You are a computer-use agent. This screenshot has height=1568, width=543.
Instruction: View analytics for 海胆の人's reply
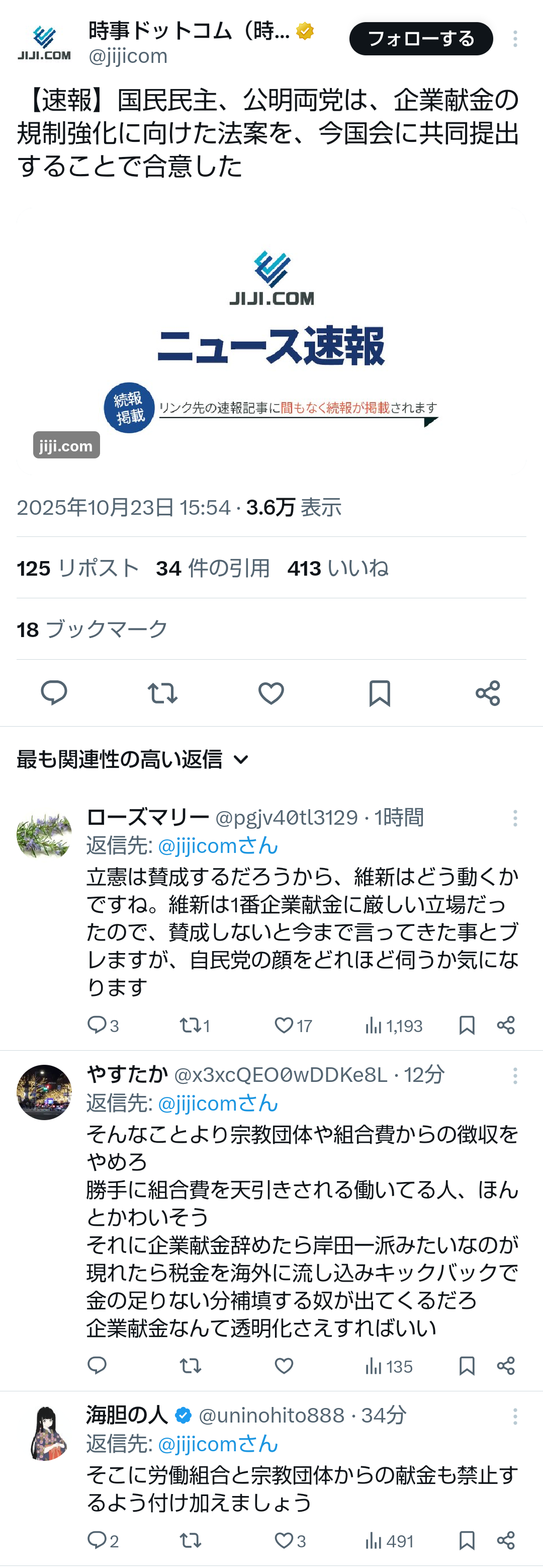tap(390, 1541)
